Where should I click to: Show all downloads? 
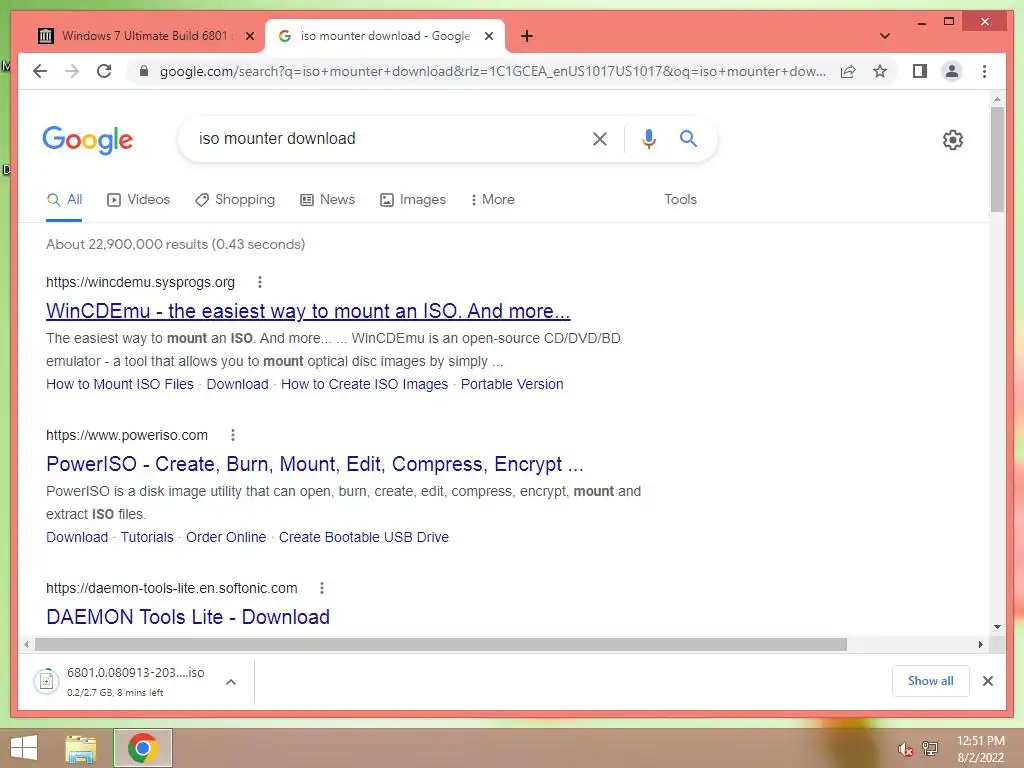931,681
